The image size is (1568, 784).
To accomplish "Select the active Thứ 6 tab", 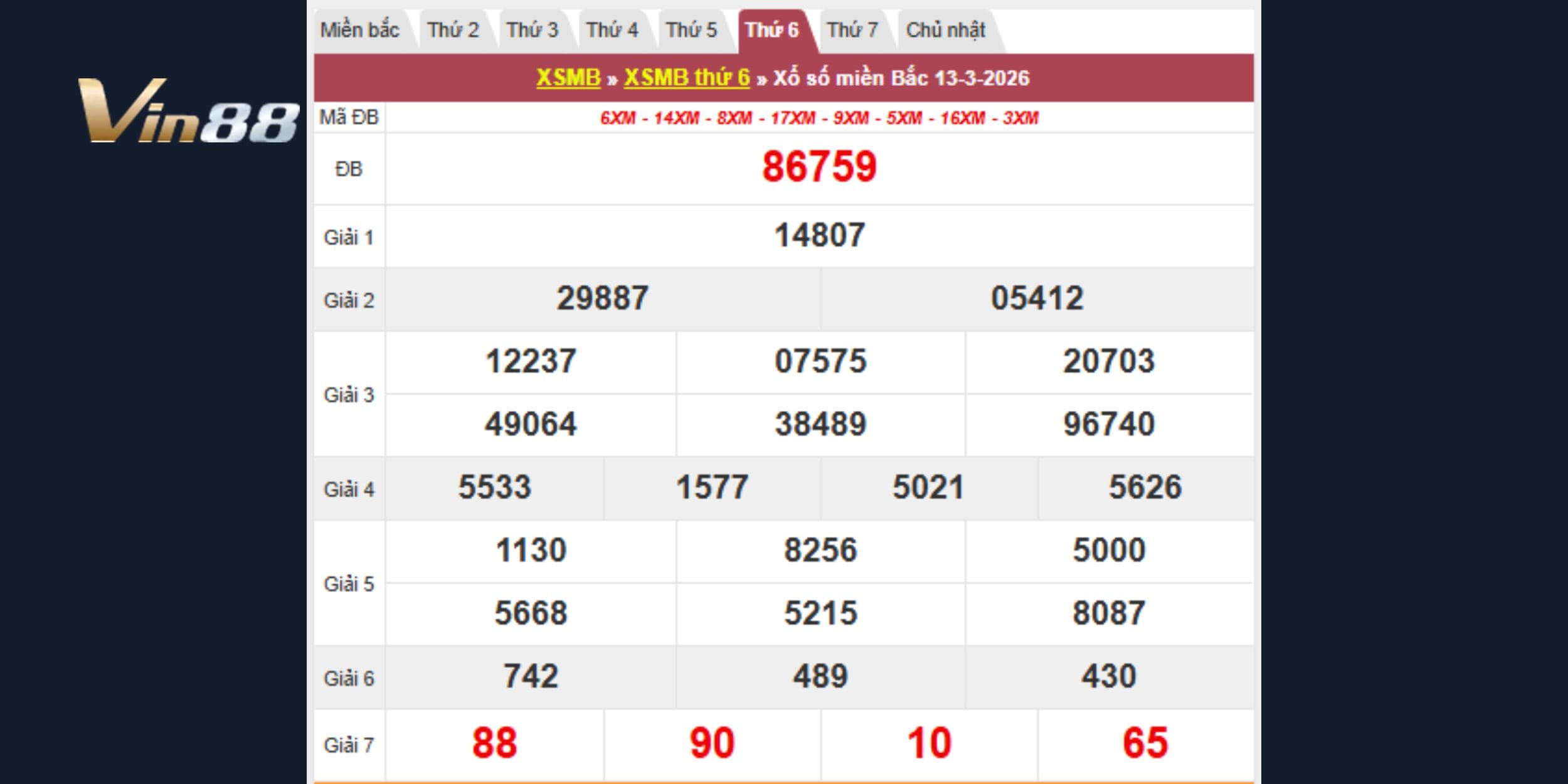I will [x=771, y=30].
